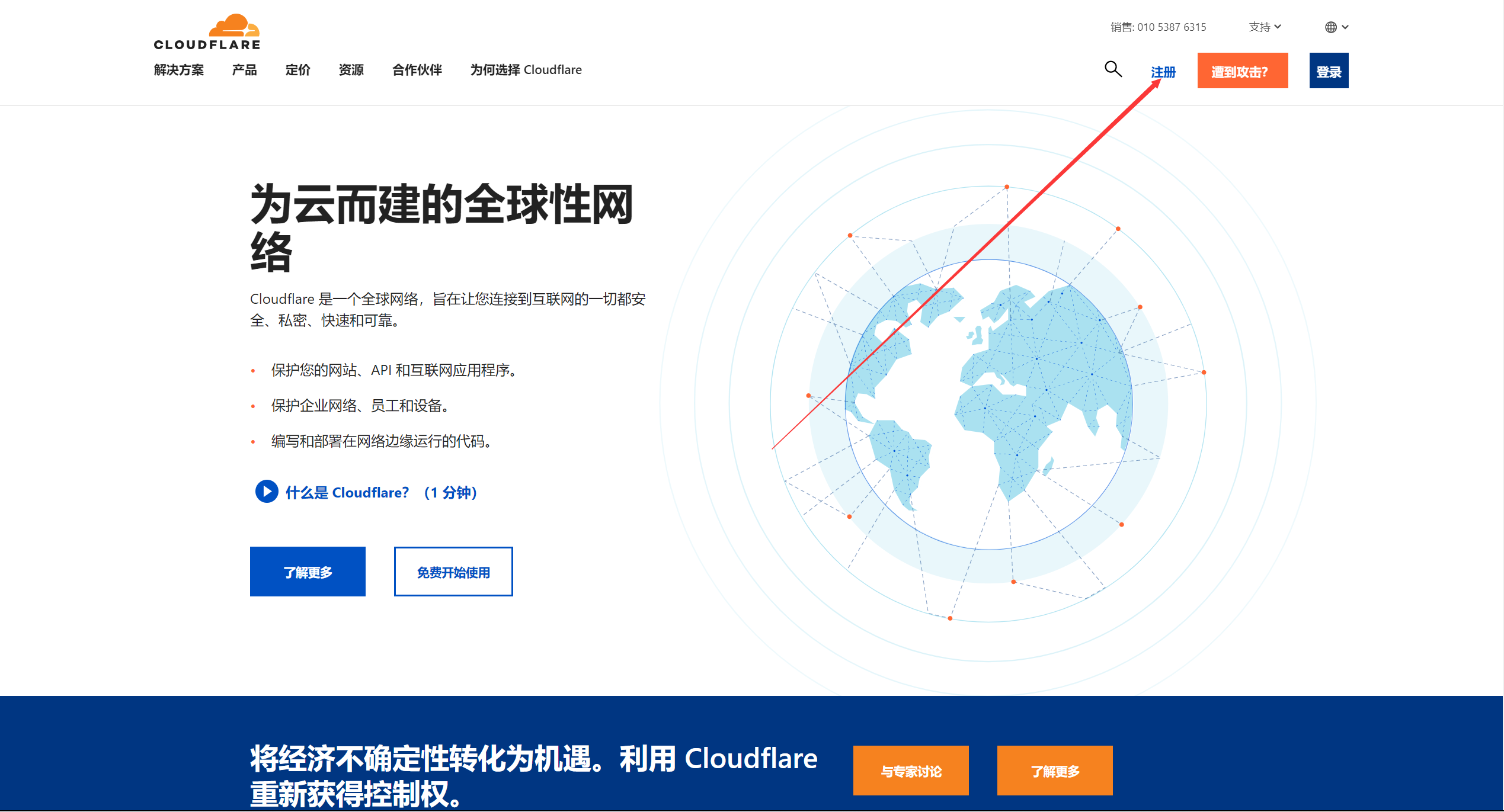The image size is (1504, 812).
Task: Click 与专家讨论 button
Action: (911, 771)
